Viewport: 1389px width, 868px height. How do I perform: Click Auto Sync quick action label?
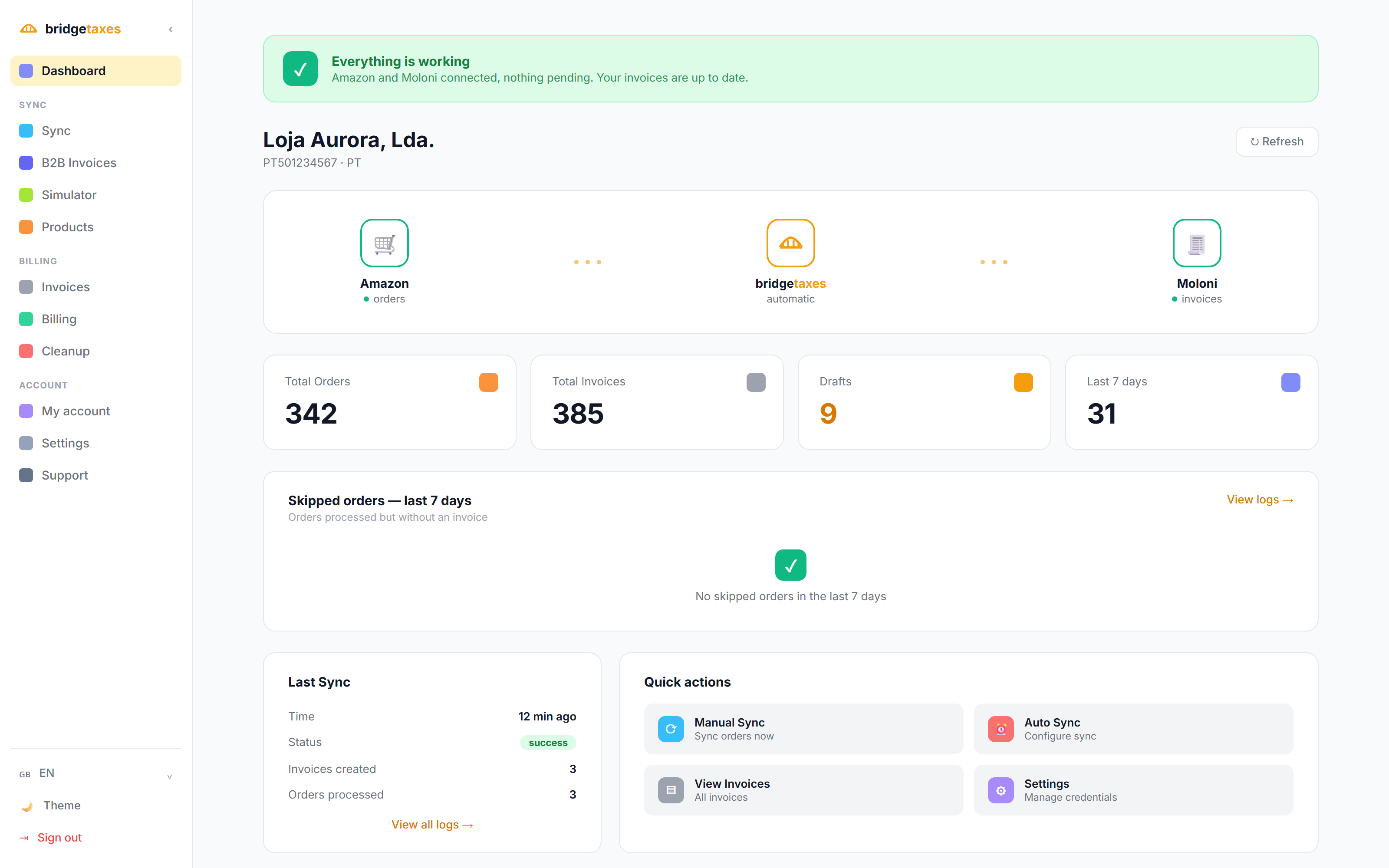(x=1052, y=722)
